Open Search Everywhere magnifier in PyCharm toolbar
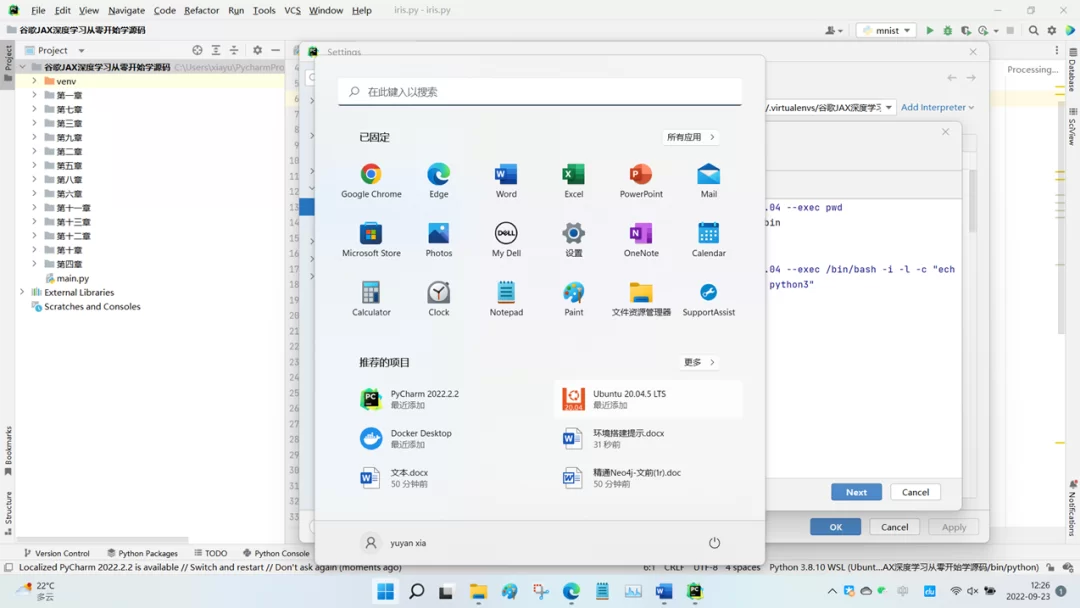Viewport: 1080px width, 608px height. tap(1033, 30)
